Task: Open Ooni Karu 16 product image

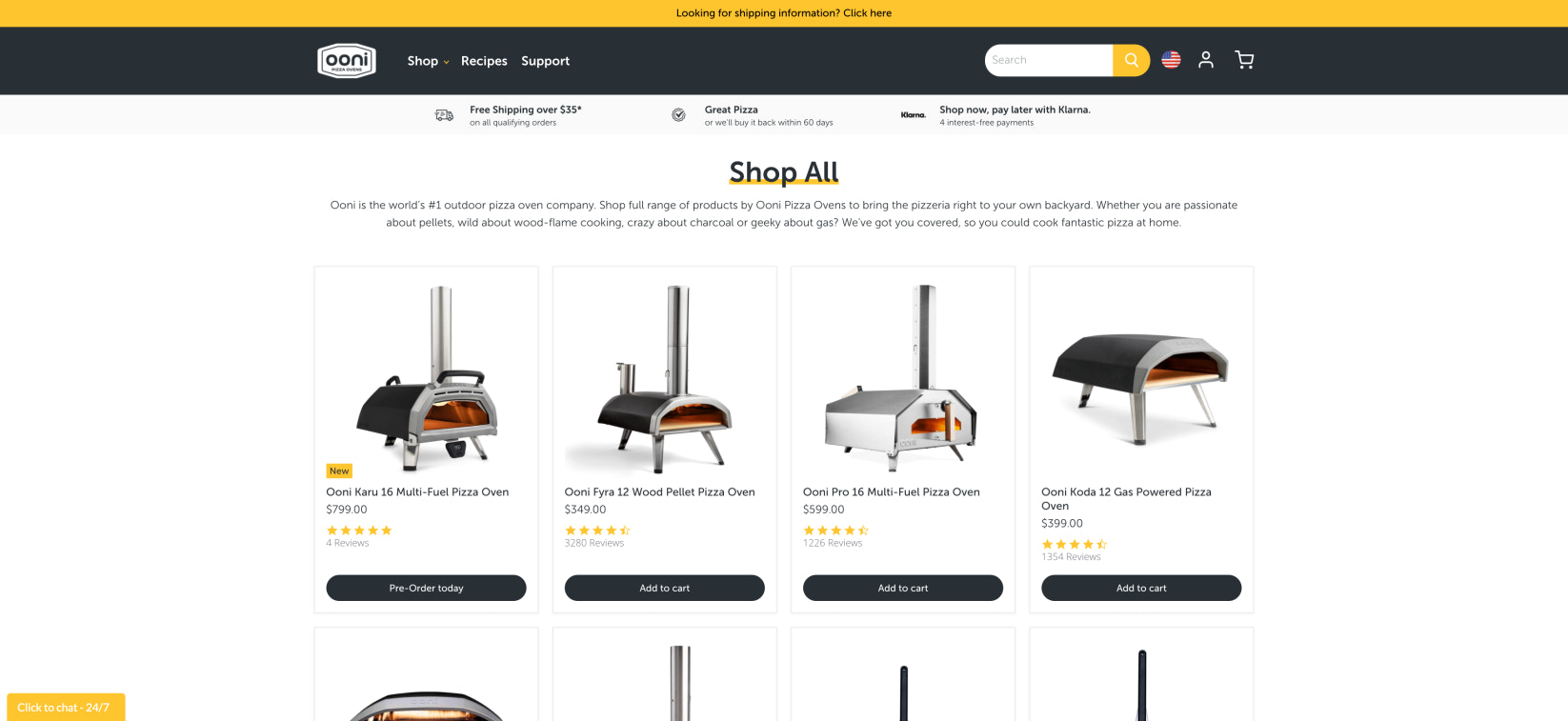Action: point(426,378)
